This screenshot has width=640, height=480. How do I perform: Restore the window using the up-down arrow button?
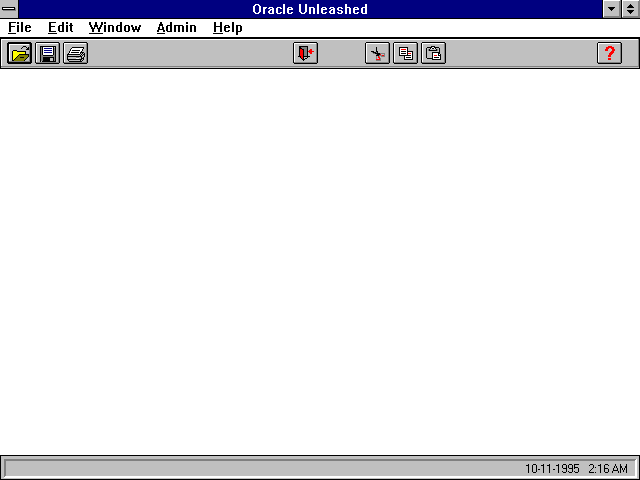(631, 9)
